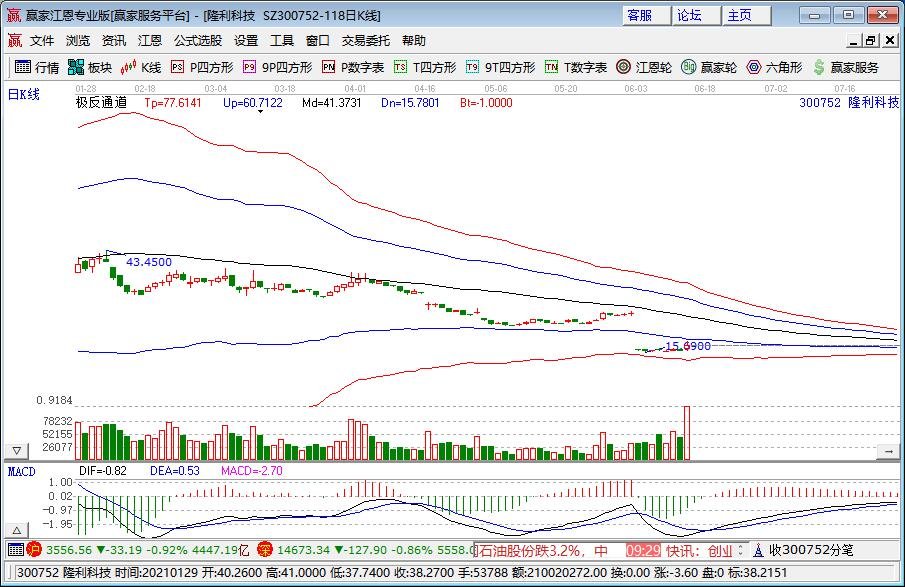Click the 极反通道 indicator name

coord(101,103)
